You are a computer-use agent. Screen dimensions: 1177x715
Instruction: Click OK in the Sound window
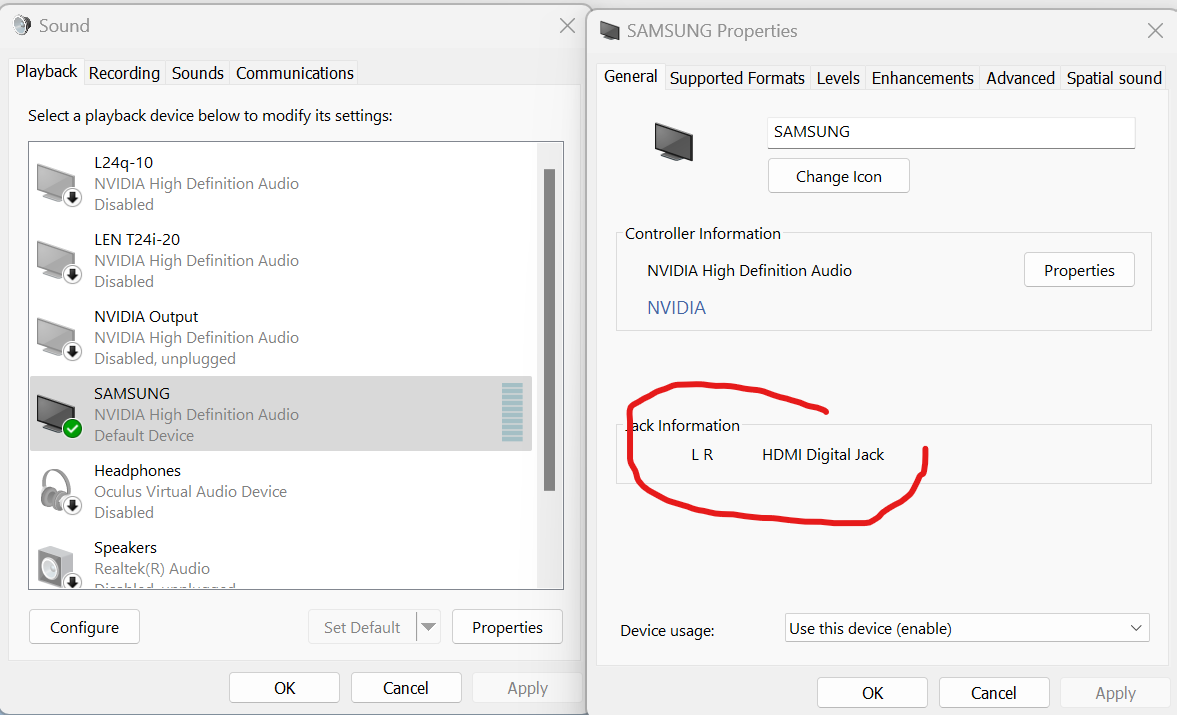coord(284,688)
